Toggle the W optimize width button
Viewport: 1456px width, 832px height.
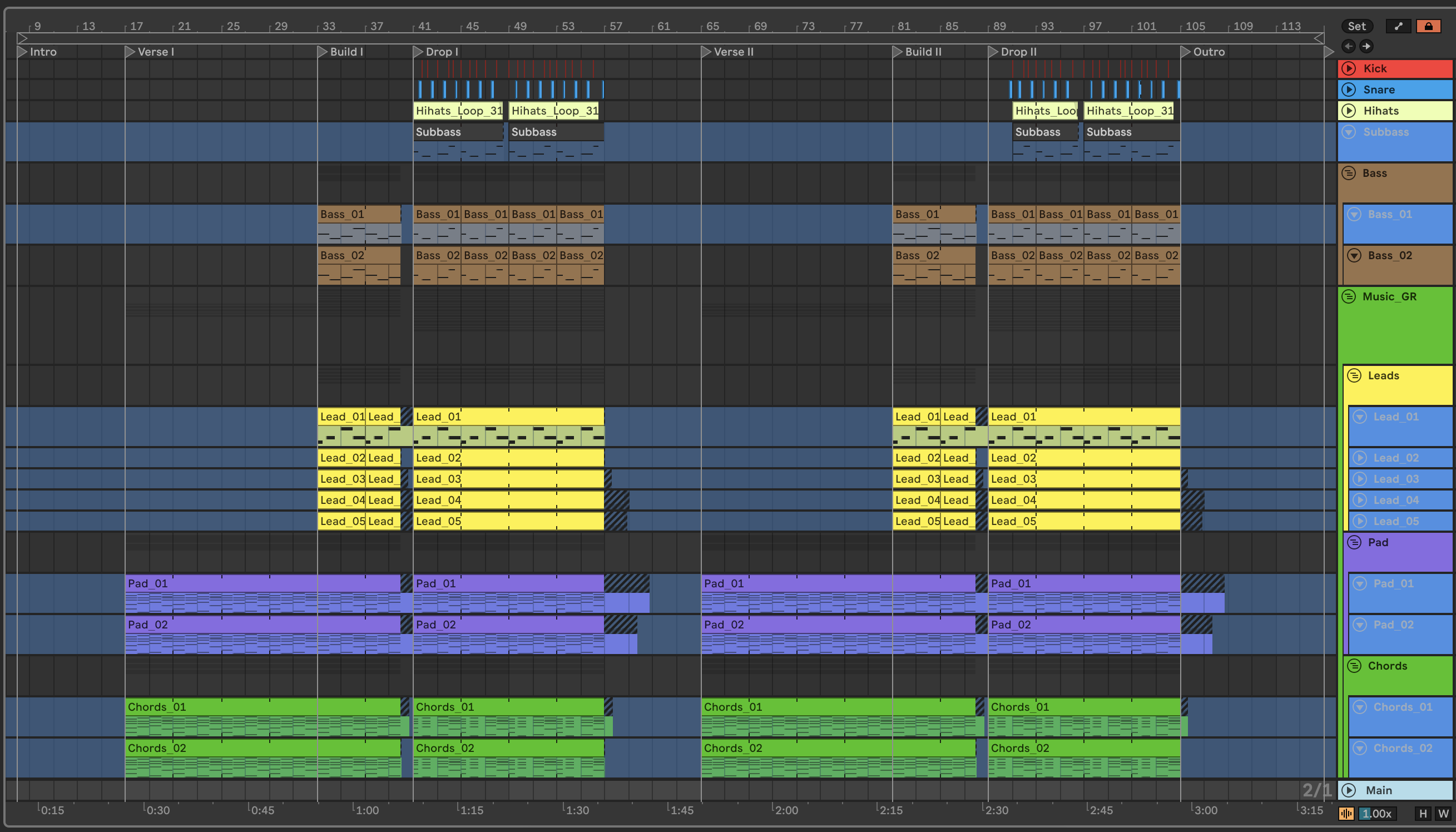coord(1443,814)
